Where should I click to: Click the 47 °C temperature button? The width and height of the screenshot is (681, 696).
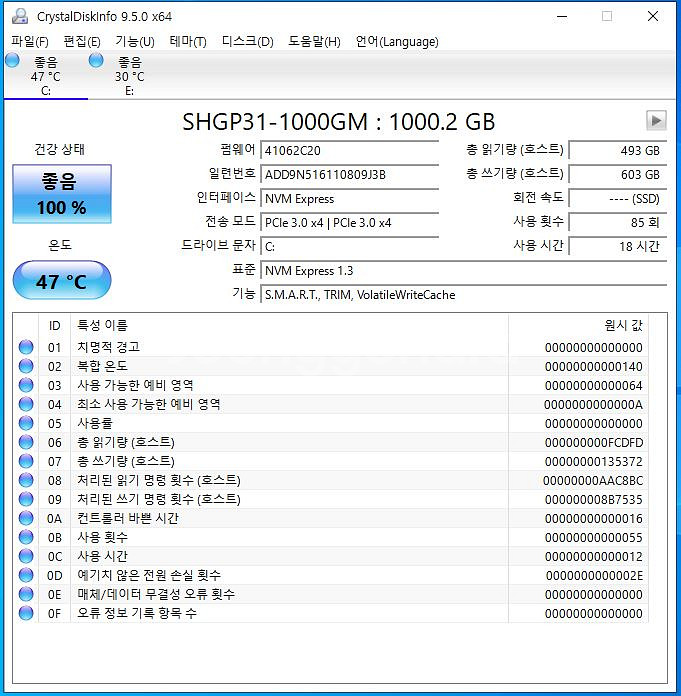[61, 282]
